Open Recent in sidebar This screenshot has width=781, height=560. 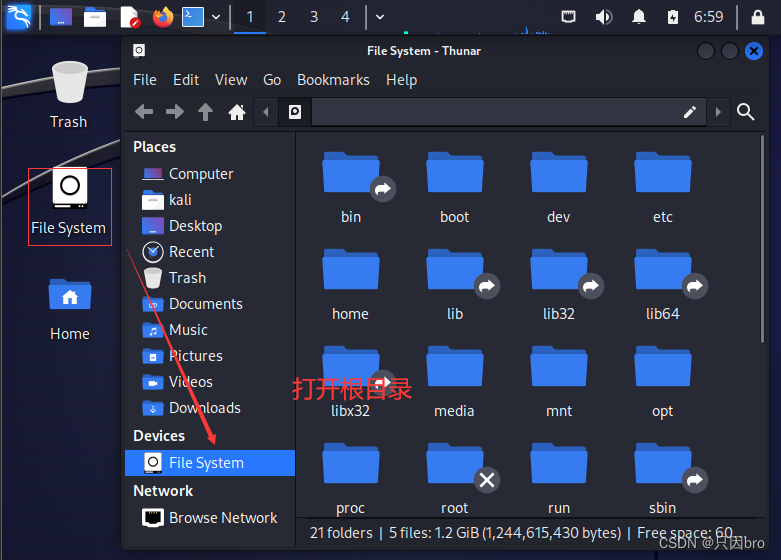210,252
